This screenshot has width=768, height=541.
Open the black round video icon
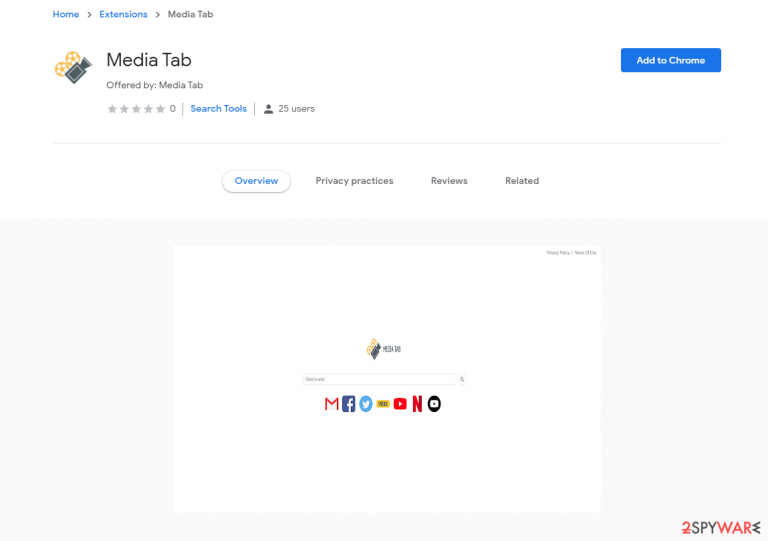(x=434, y=404)
